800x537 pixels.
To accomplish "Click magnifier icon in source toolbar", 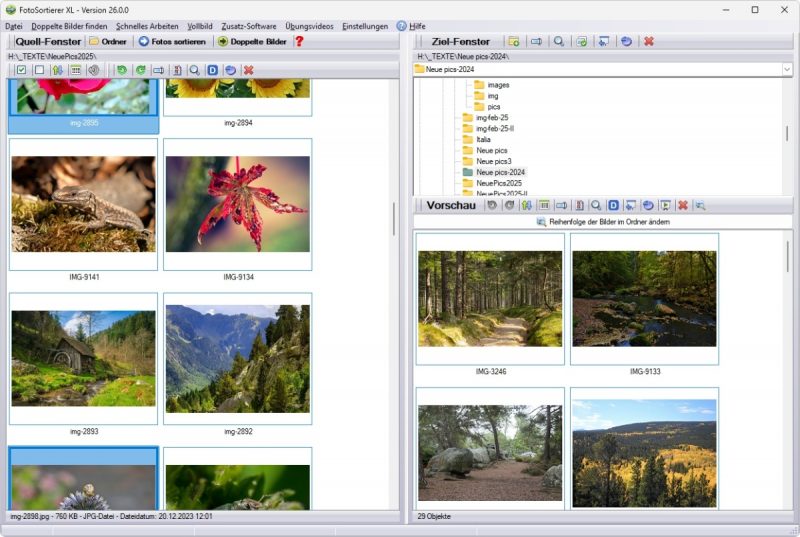I will point(194,70).
